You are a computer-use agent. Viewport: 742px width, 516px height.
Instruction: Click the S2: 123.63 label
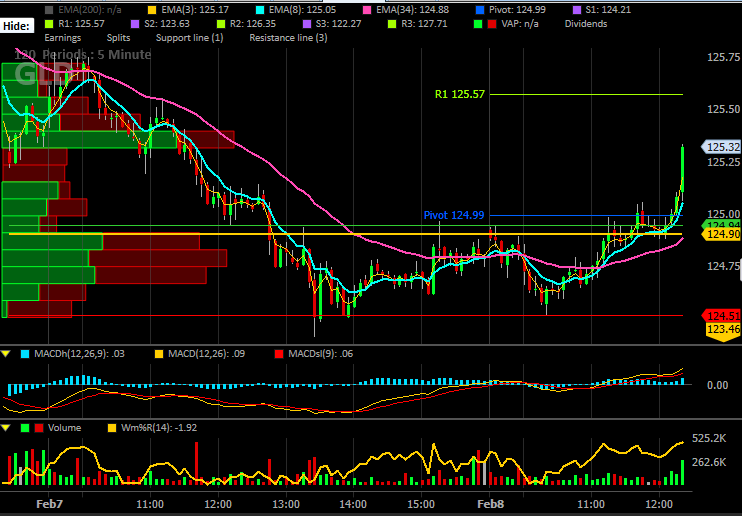coord(167,24)
